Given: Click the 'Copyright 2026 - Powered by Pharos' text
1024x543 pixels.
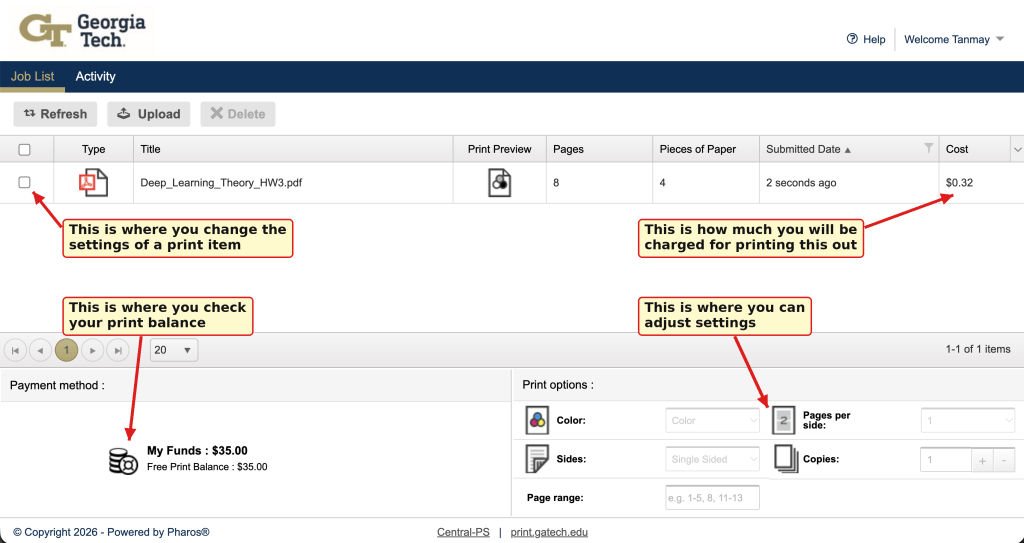Looking at the screenshot, I should (x=112, y=532).
